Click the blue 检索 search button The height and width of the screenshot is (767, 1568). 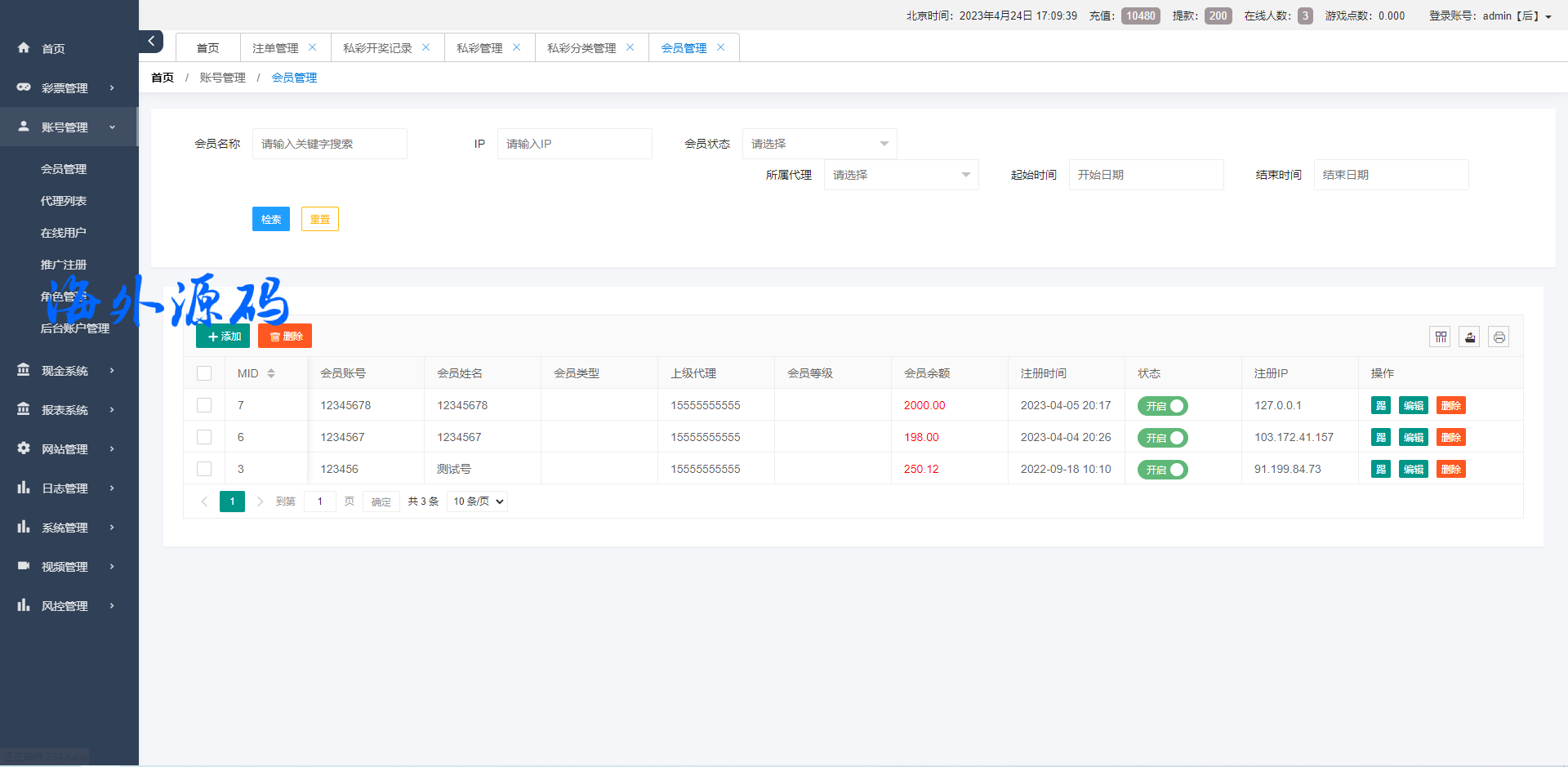pyautogui.click(x=271, y=219)
